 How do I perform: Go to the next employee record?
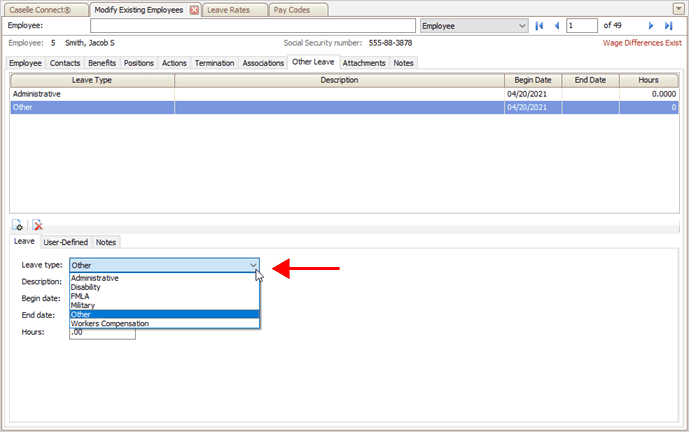651,25
